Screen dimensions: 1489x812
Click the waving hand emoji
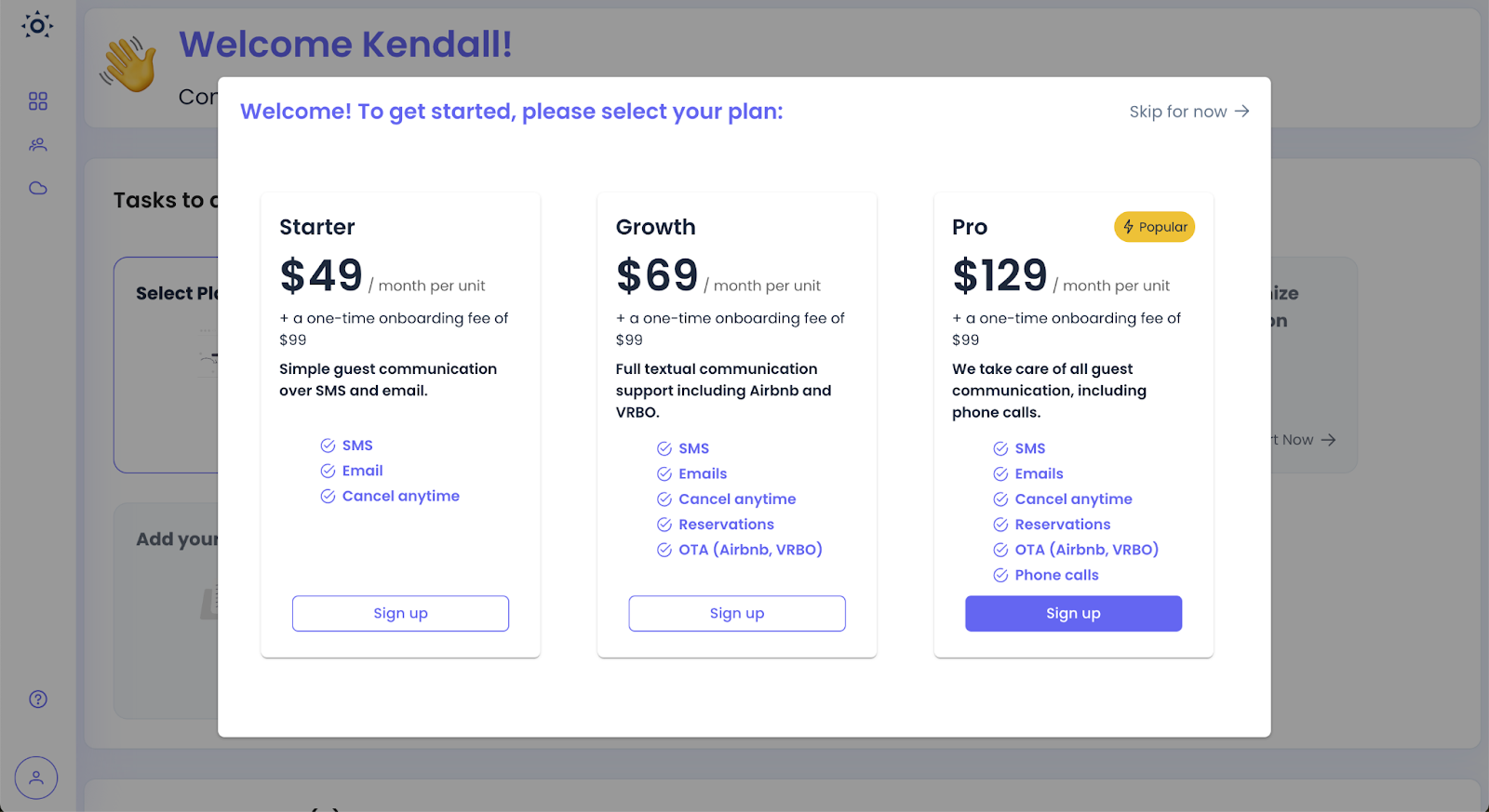[128, 64]
